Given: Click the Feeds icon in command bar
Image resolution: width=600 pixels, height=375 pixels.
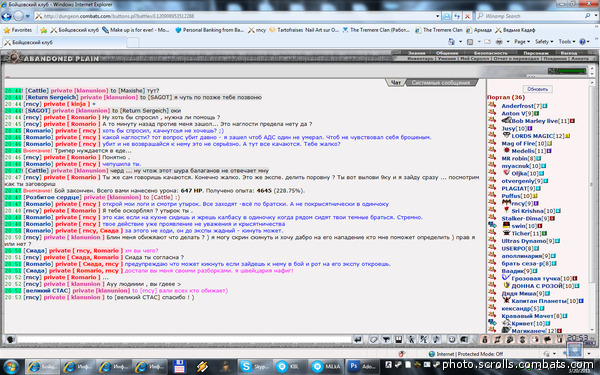Looking at the screenshot, I should coord(470,42).
